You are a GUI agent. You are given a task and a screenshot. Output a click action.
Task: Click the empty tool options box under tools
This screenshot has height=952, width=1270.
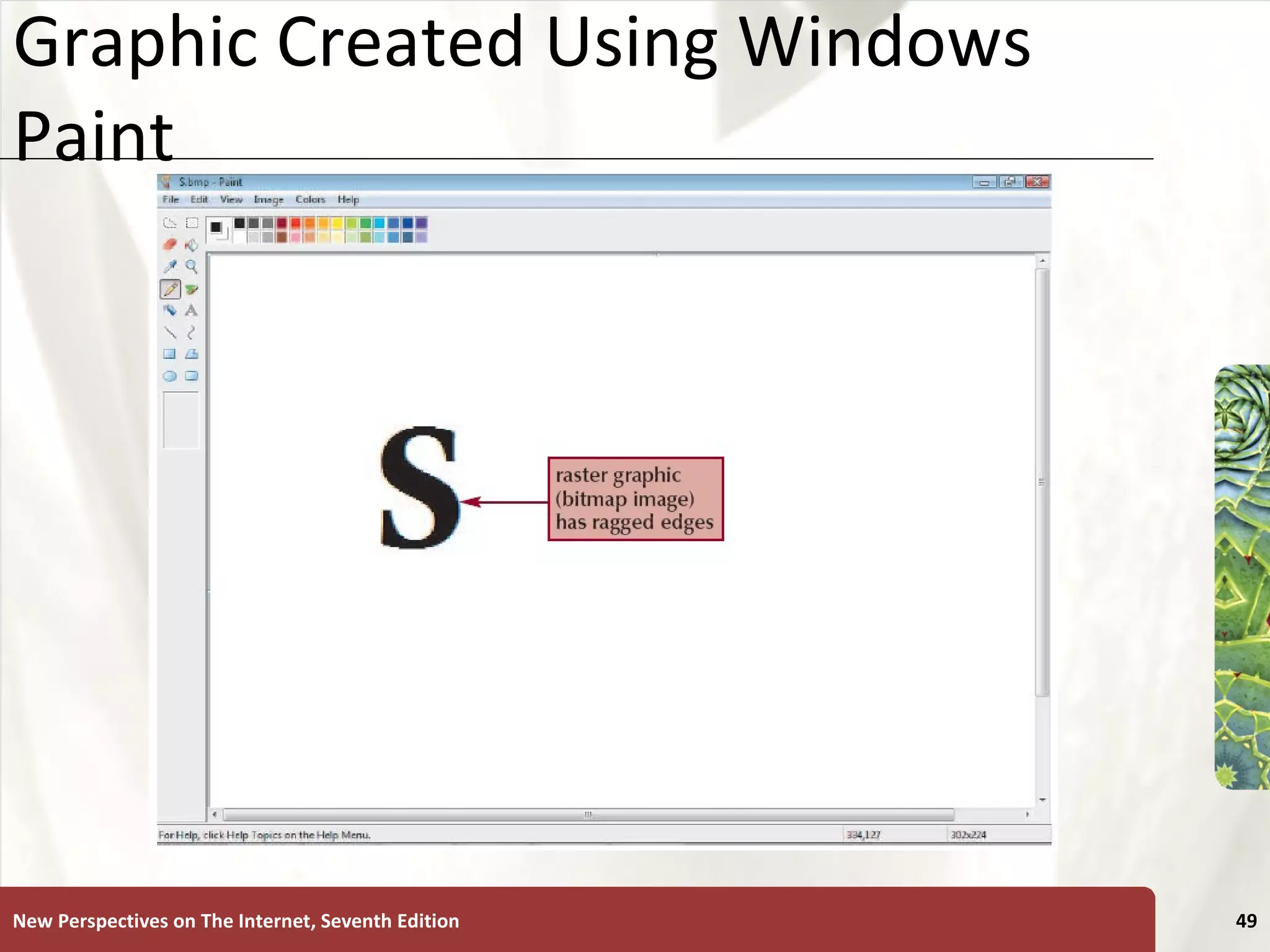(180, 420)
